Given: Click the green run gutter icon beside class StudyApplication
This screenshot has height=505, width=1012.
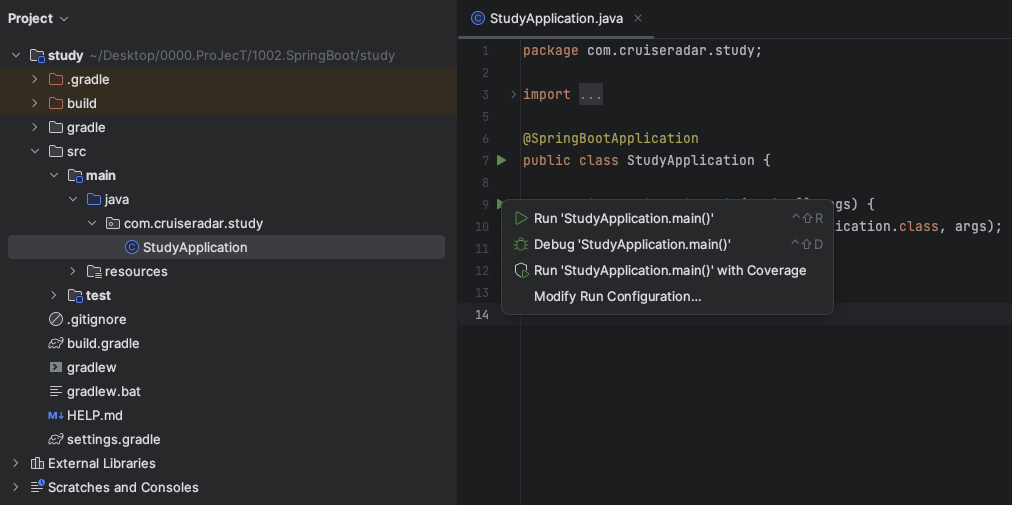Looking at the screenshot, I should click(x=501, y=160).
